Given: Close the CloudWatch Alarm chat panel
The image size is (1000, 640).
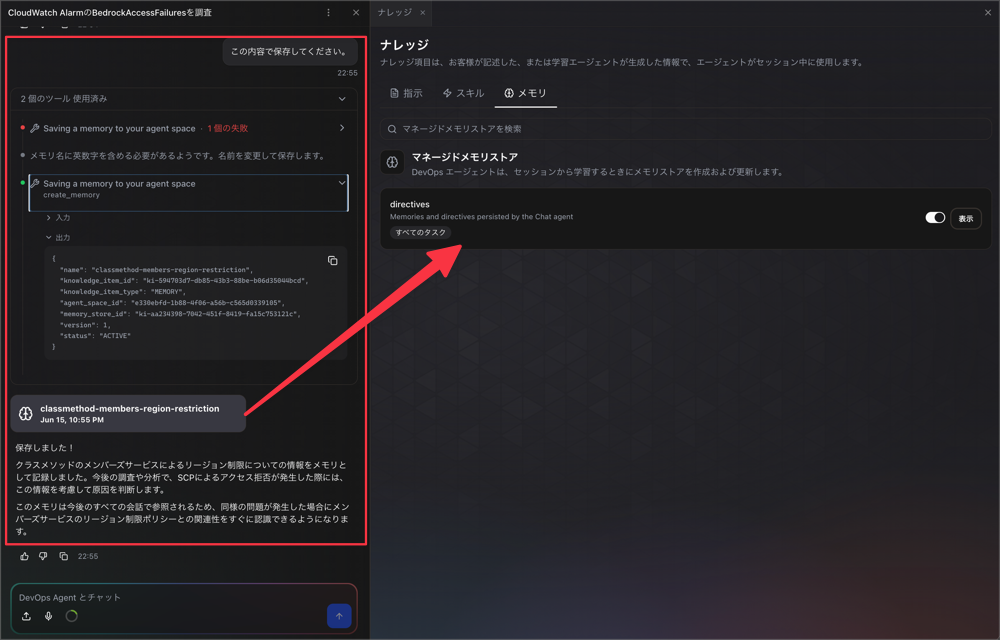Looking at the screenshot, I should 356,13.
